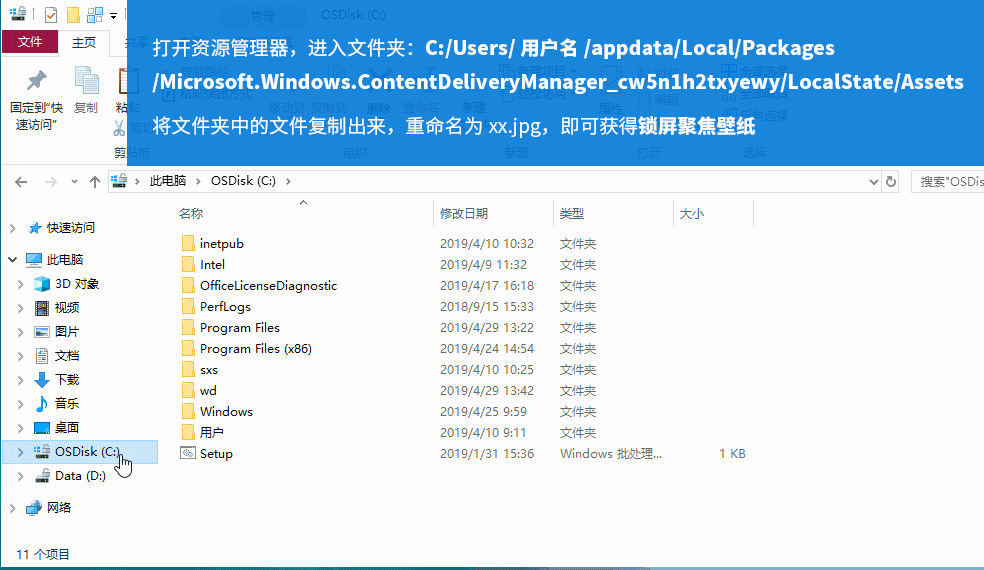This screenshot has width=984, height=570.
Task: Expand the Data (D:) drive node
Action: (x=21, y=476)
